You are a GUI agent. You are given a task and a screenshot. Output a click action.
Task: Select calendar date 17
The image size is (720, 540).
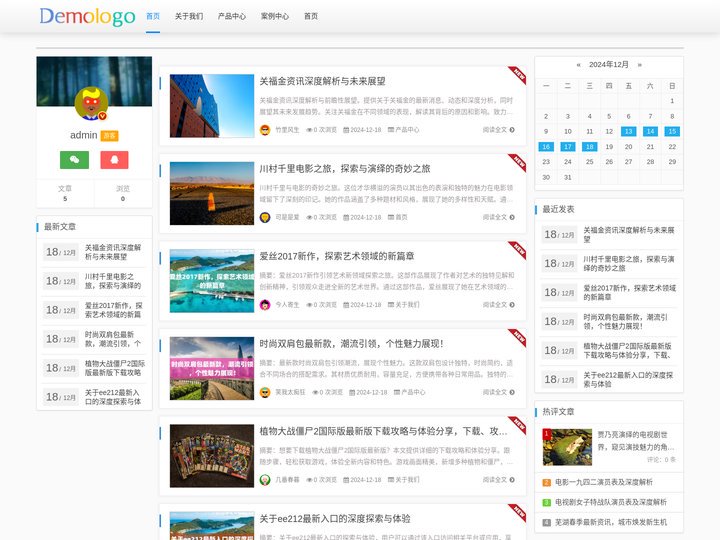pos(568,146)
